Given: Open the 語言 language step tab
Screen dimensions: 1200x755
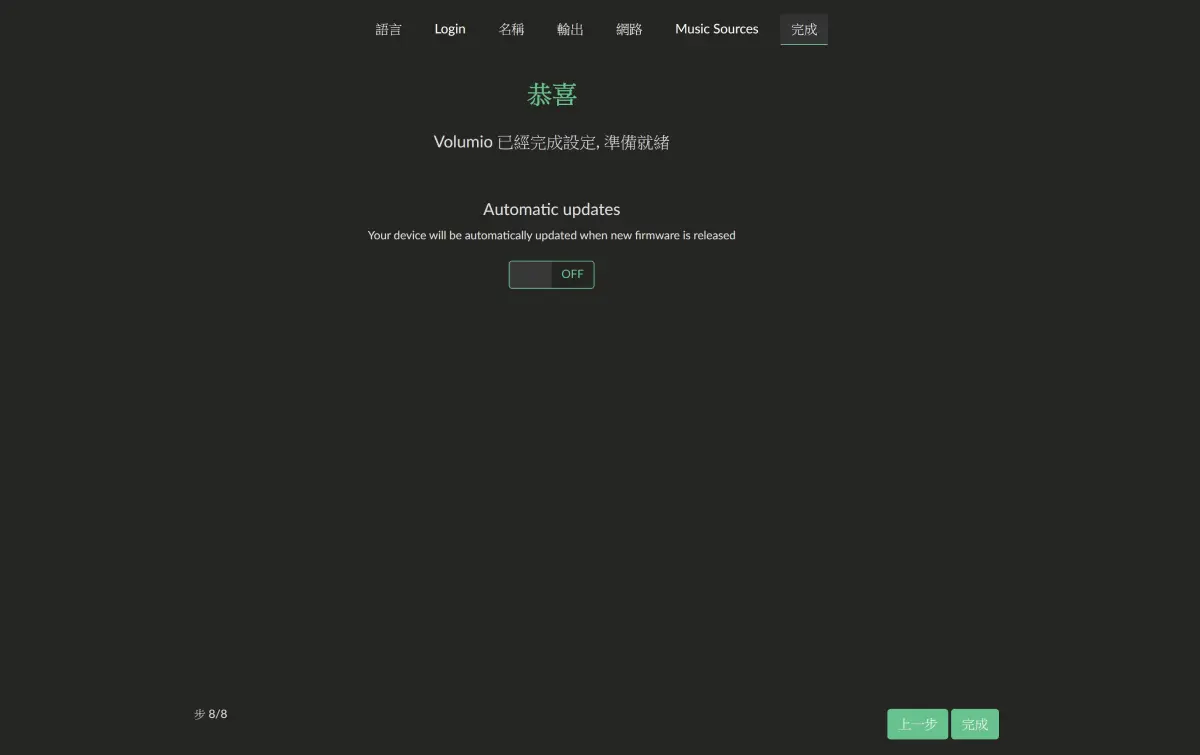Looking at the screenshot, I should point(388,29).
